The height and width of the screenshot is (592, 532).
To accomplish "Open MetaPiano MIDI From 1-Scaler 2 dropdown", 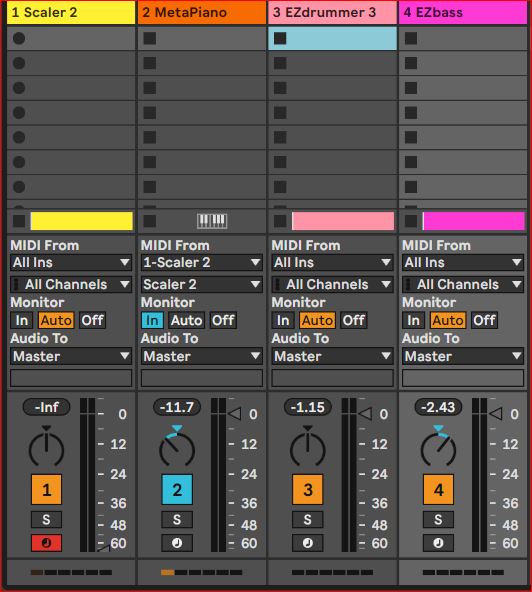I will (202, 262).
